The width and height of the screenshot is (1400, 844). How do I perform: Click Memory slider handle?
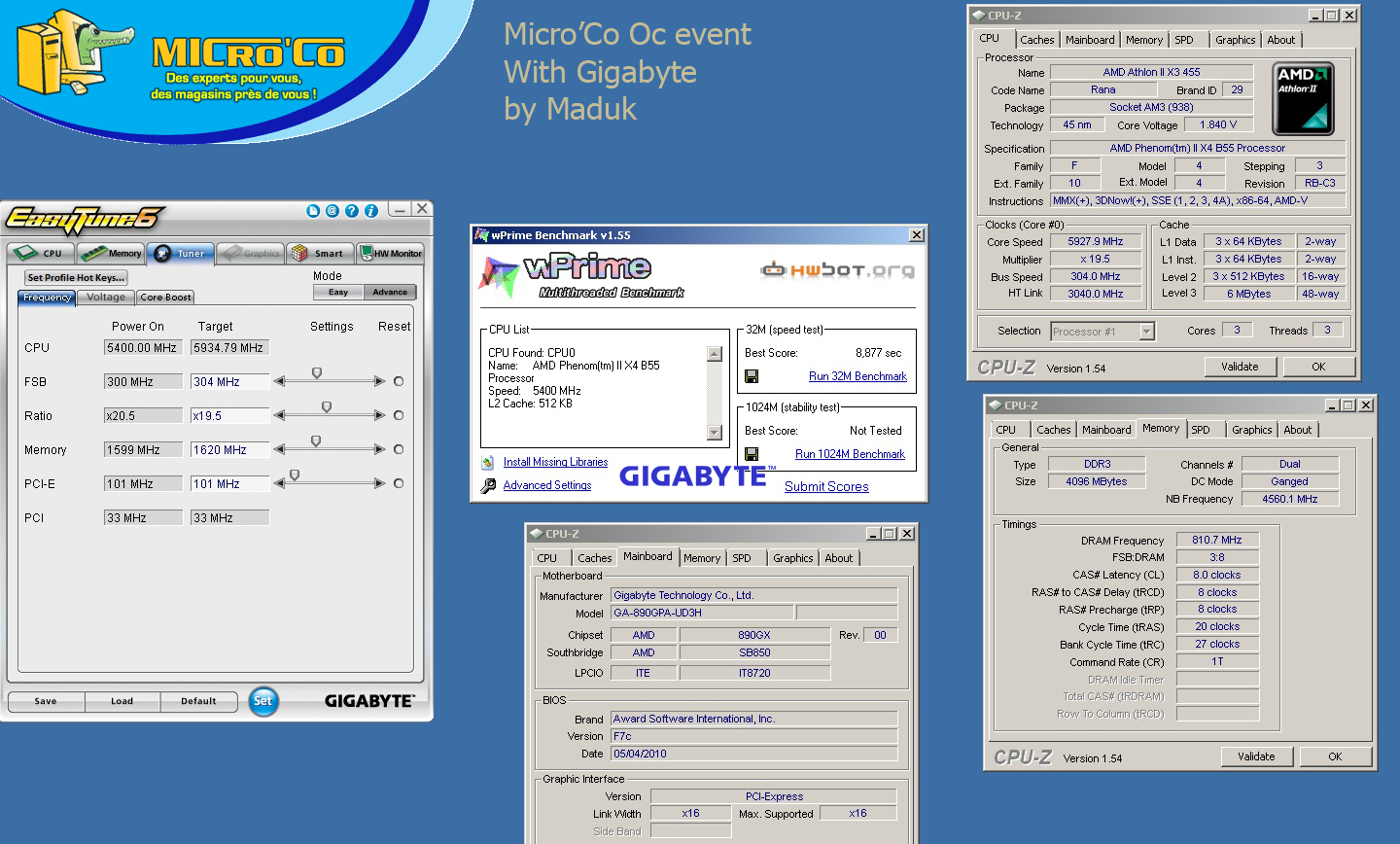point(316,441)
